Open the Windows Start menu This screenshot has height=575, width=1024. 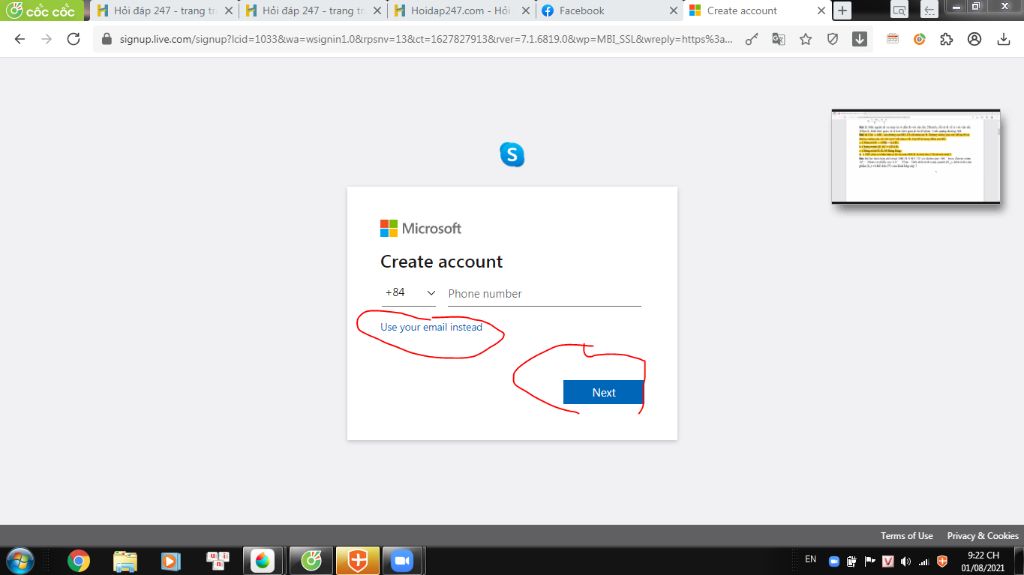20,561
